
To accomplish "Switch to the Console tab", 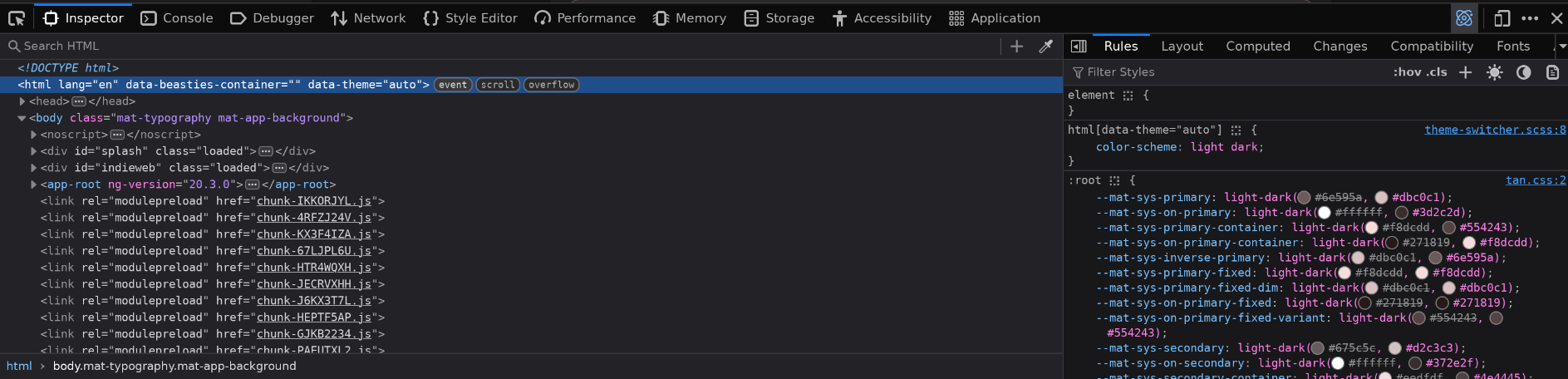I will (x=177, y=17).
